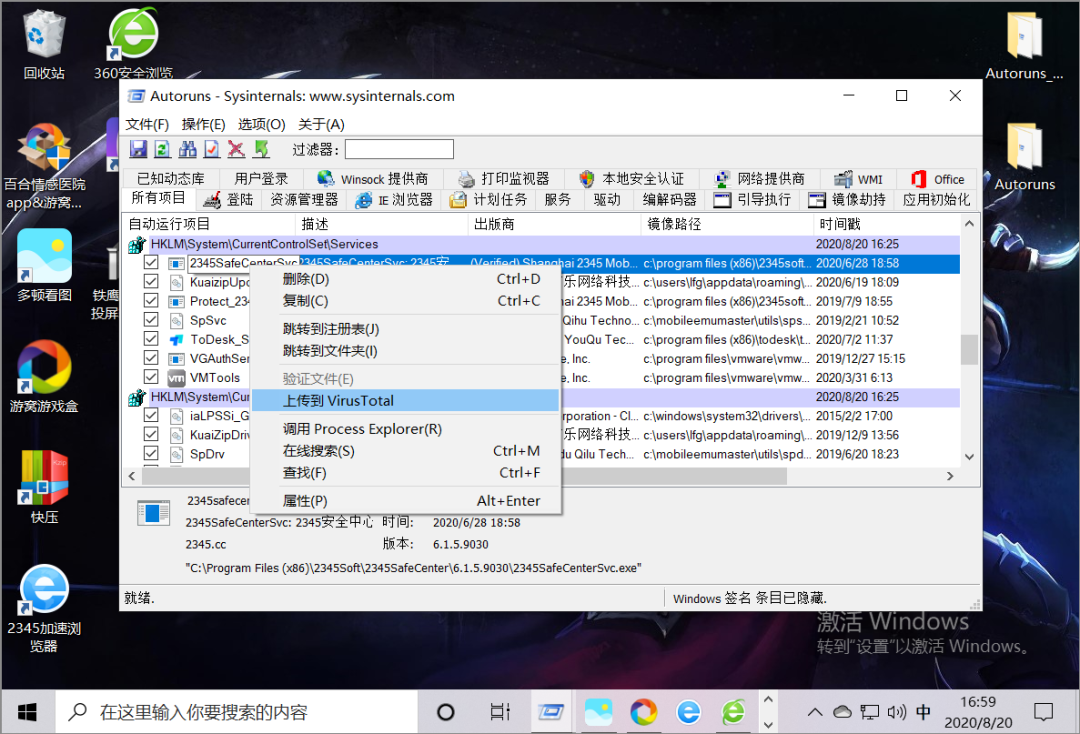Screen dimensions: 1080x734
Task: Launch Chrome from the taskbar
Action: pos(643,711)
